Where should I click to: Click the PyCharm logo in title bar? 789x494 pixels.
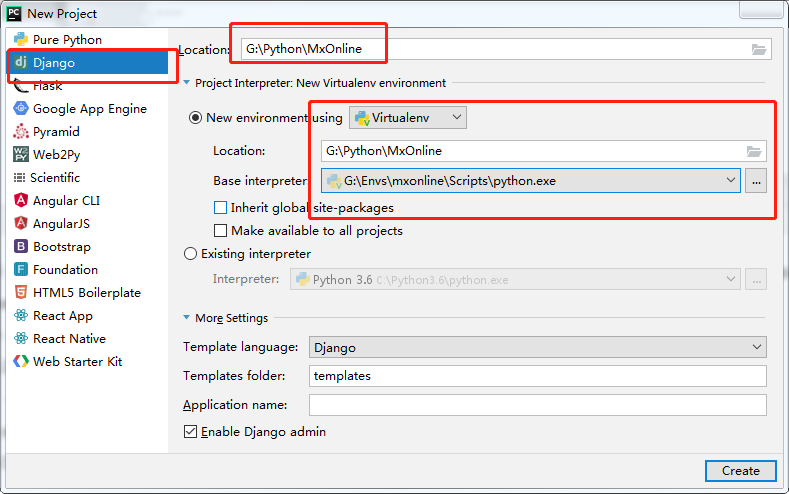tap(14, 14)
